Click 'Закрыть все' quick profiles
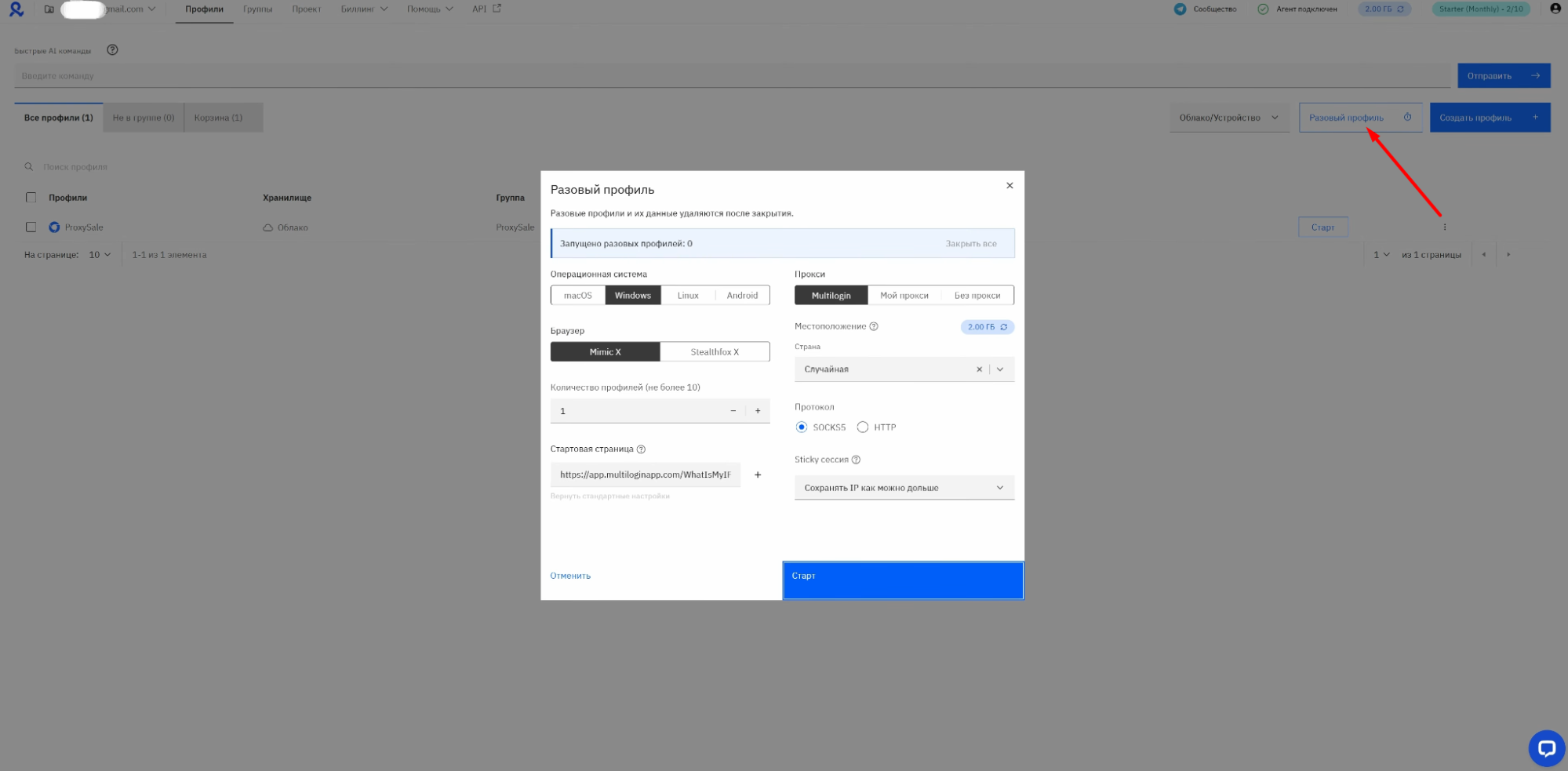 point(971,244)
